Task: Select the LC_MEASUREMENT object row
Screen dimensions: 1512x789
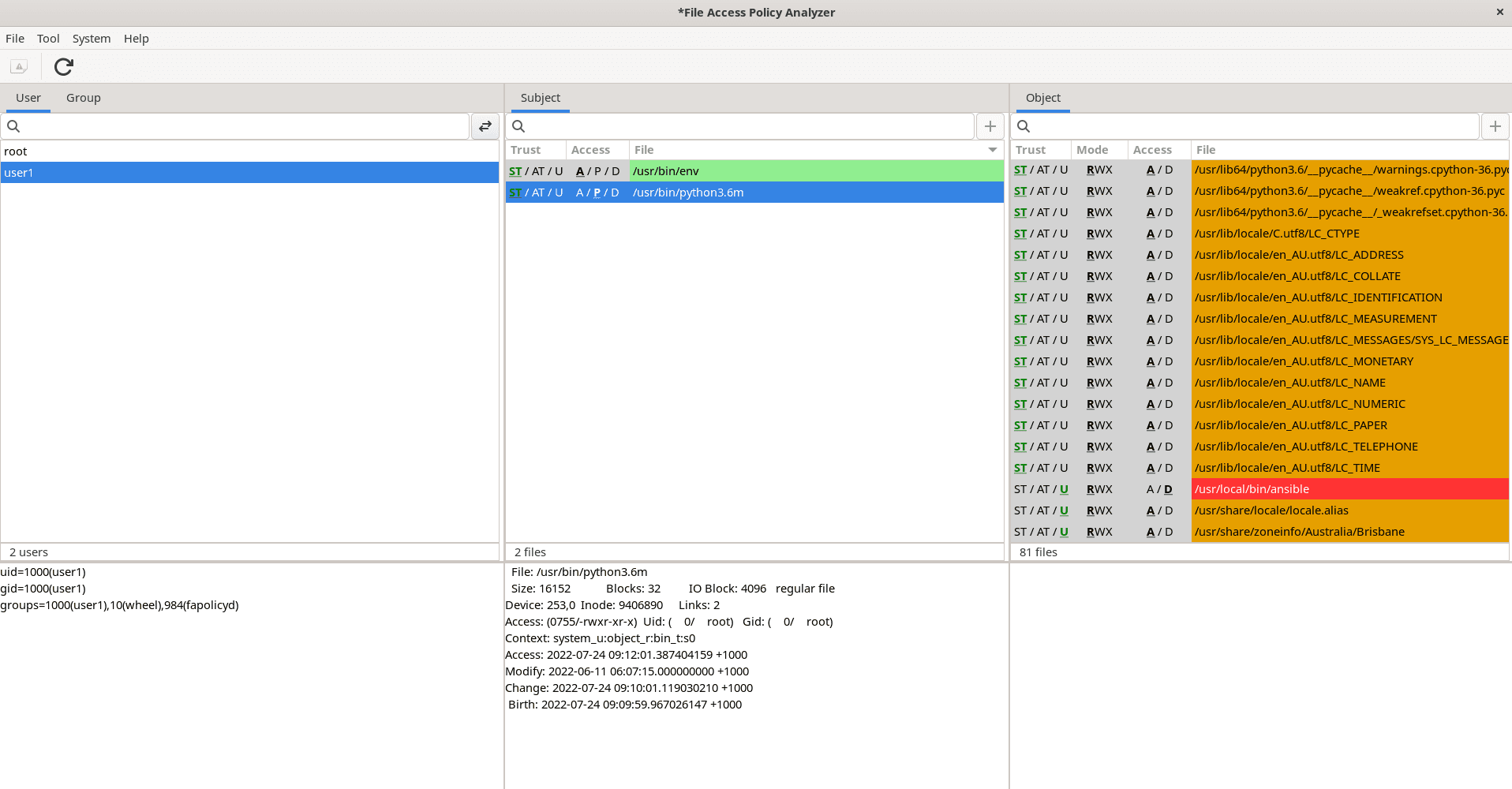Action: coord(1259,319)
